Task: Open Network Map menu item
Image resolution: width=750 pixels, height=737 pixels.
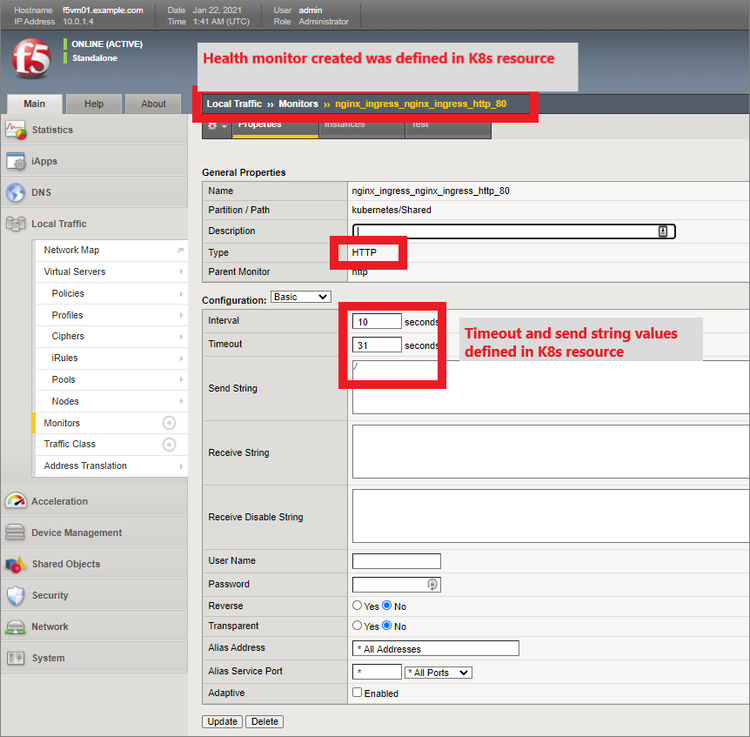Action: point(111,250)
